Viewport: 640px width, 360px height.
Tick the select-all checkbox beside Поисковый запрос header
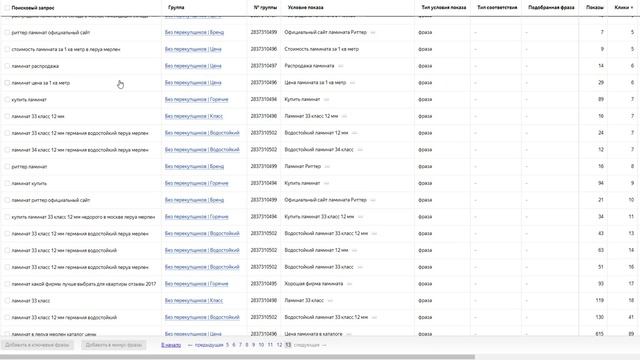coord(7,8)
